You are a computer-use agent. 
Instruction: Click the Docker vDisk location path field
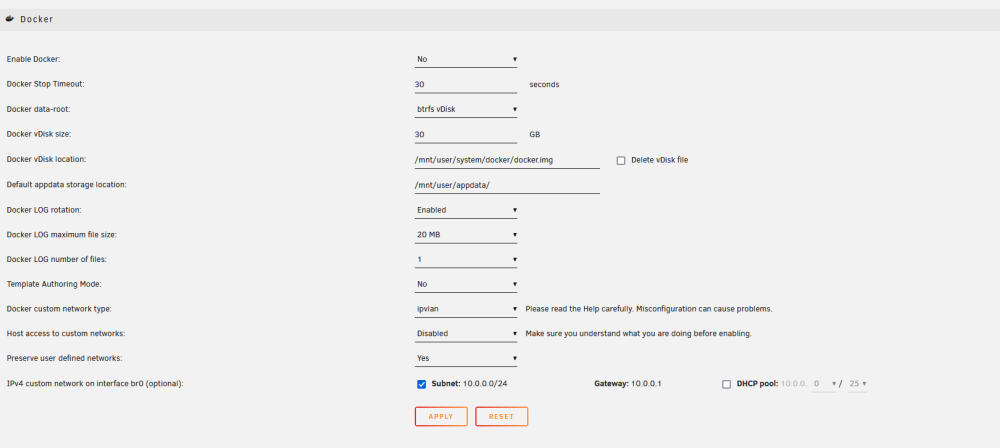click(507, 160)
